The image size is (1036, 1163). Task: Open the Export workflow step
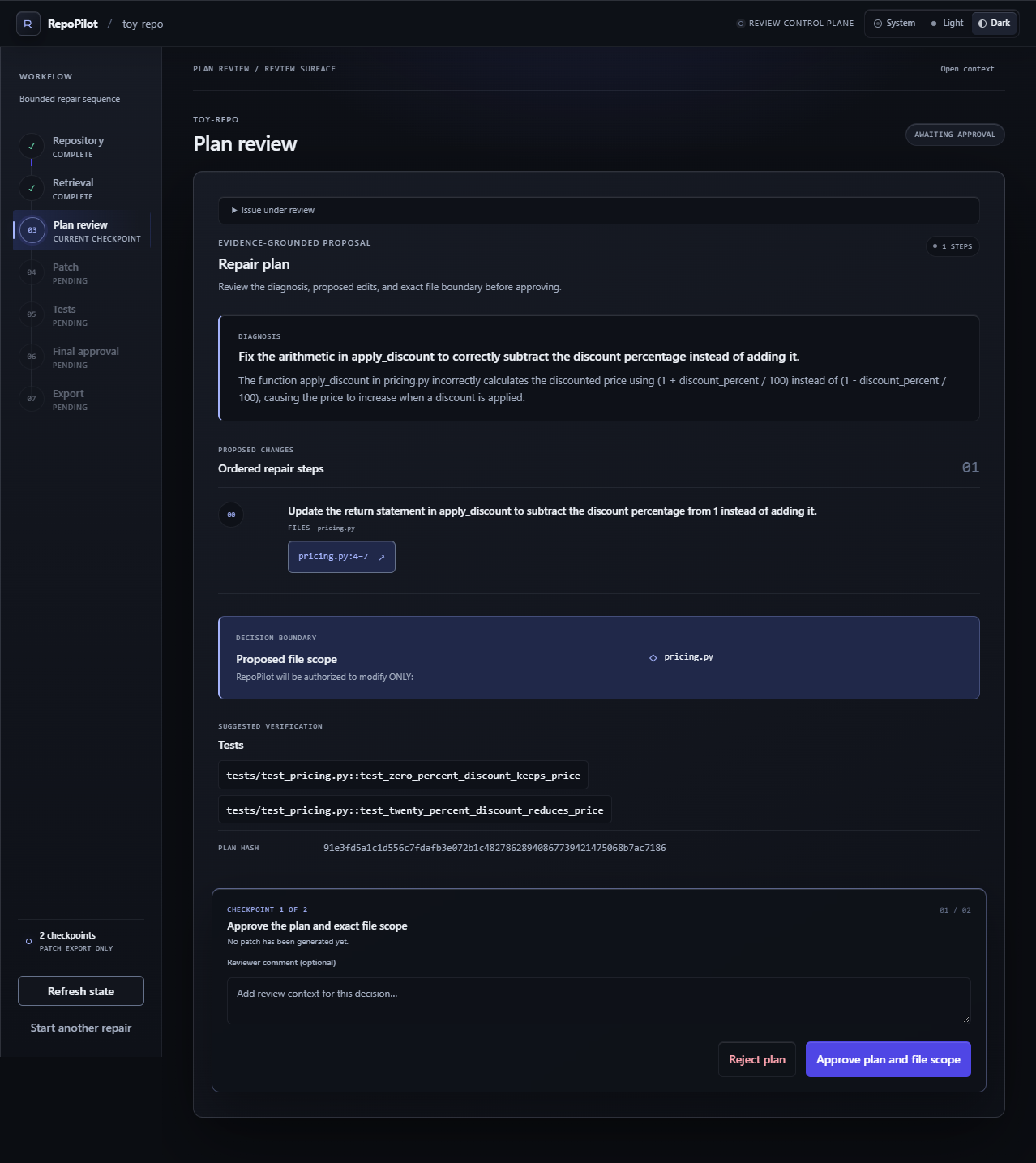coord(81,399)
